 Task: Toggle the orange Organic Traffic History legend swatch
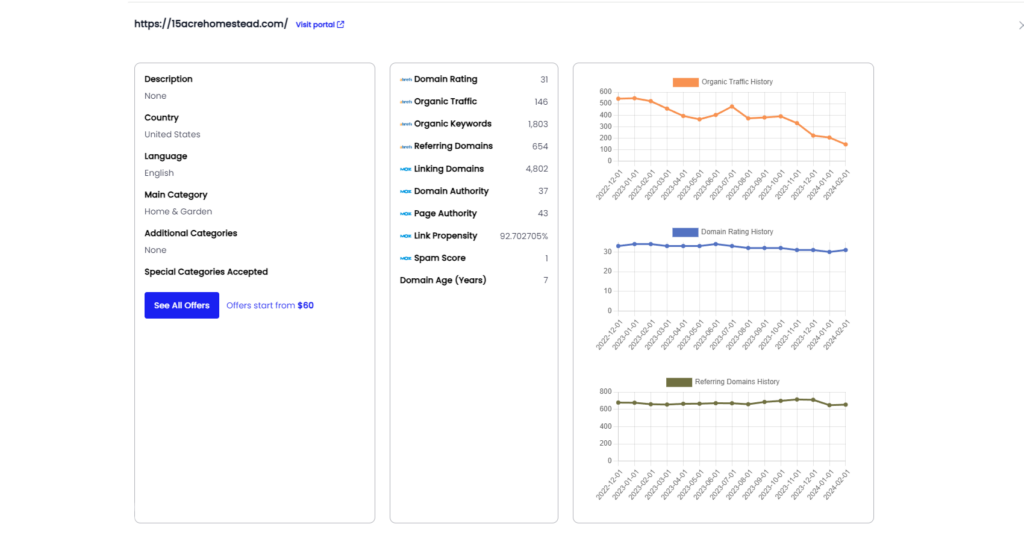pos(686,82)
